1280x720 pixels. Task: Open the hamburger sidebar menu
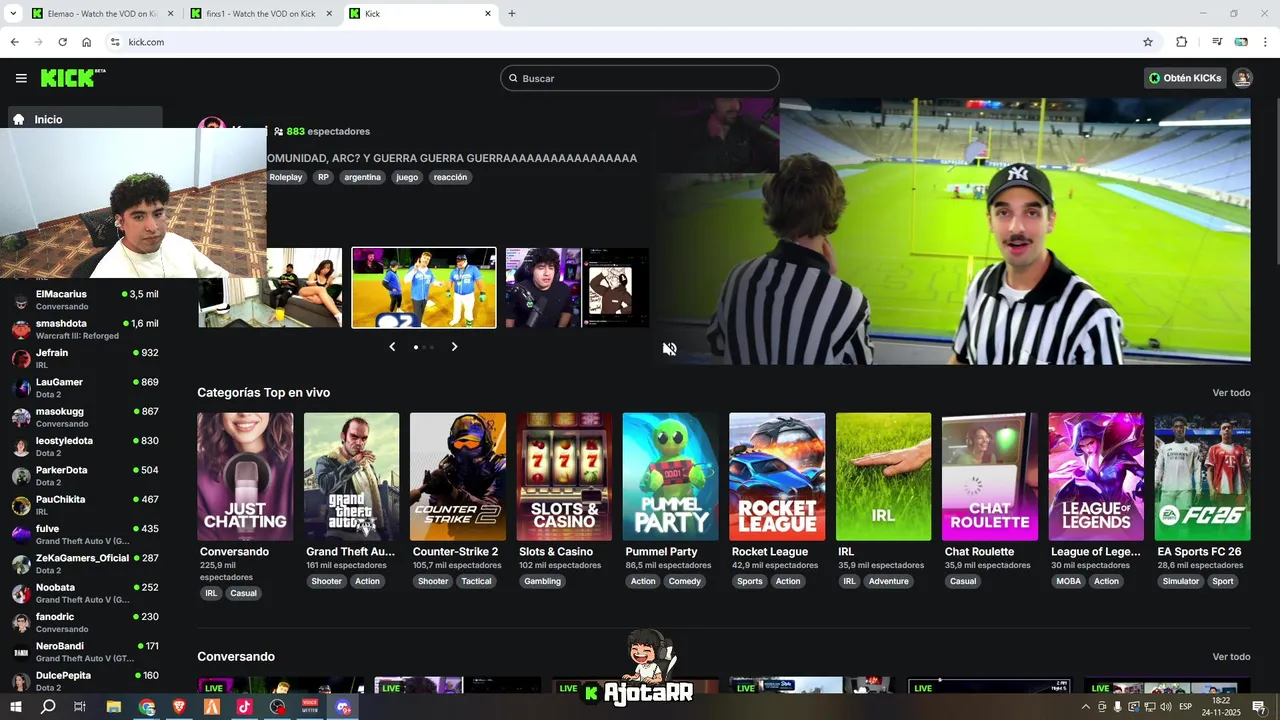(x=21, y=78)
